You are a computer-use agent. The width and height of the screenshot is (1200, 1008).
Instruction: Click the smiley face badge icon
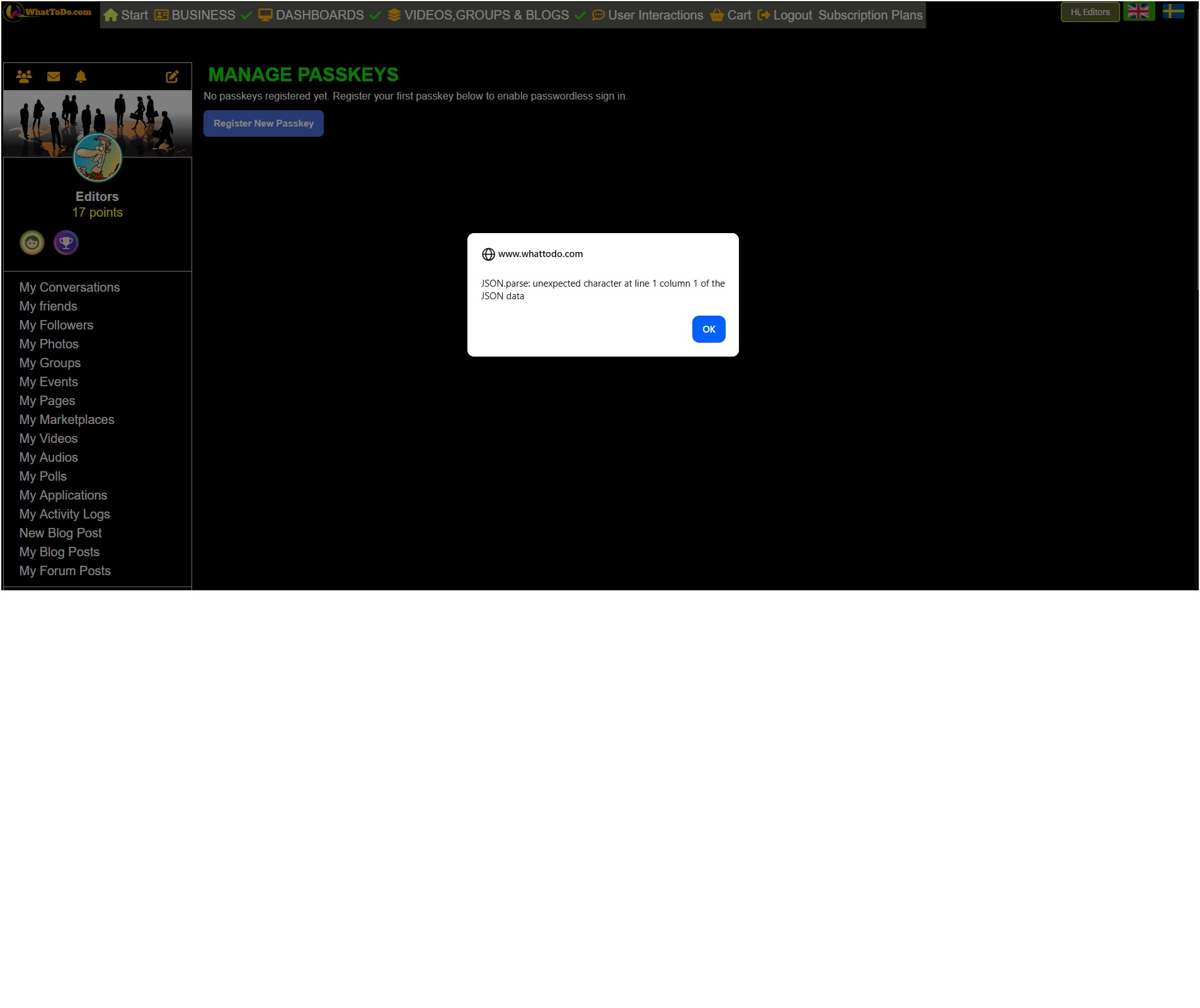point(32,243)
